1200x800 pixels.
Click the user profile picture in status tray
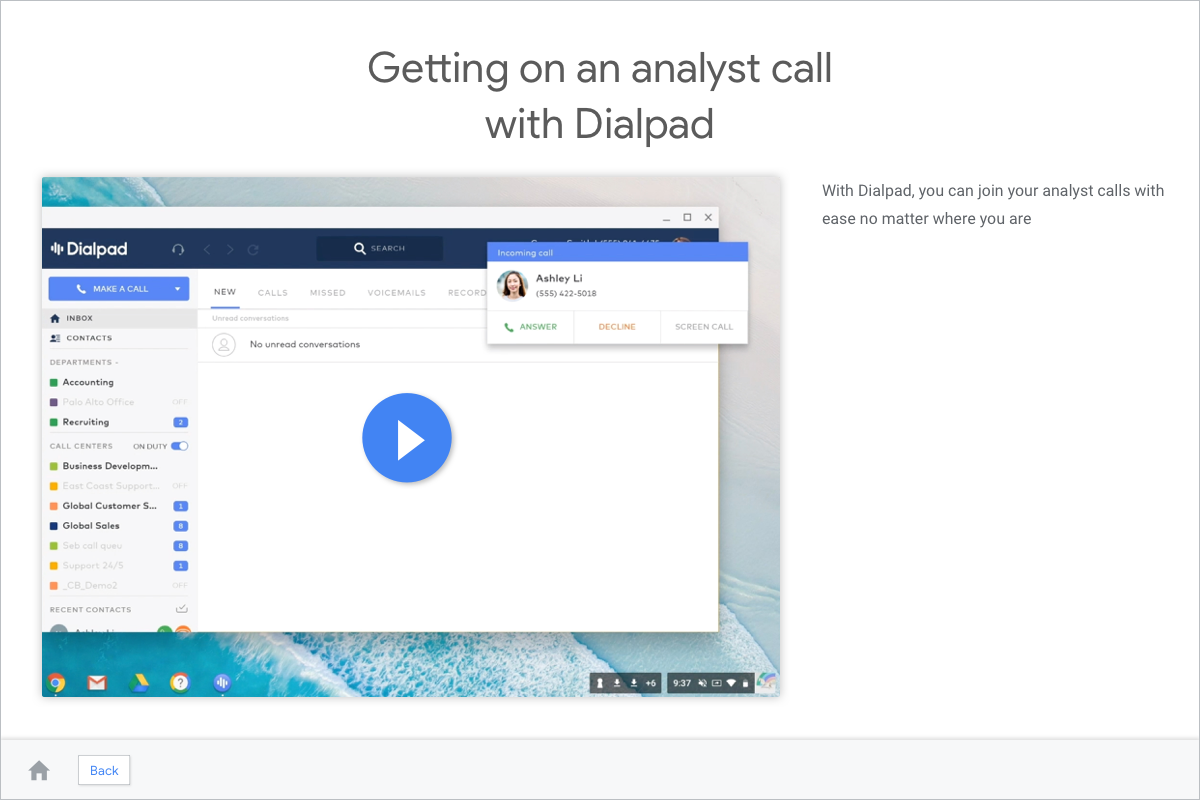tap(767, 683)
